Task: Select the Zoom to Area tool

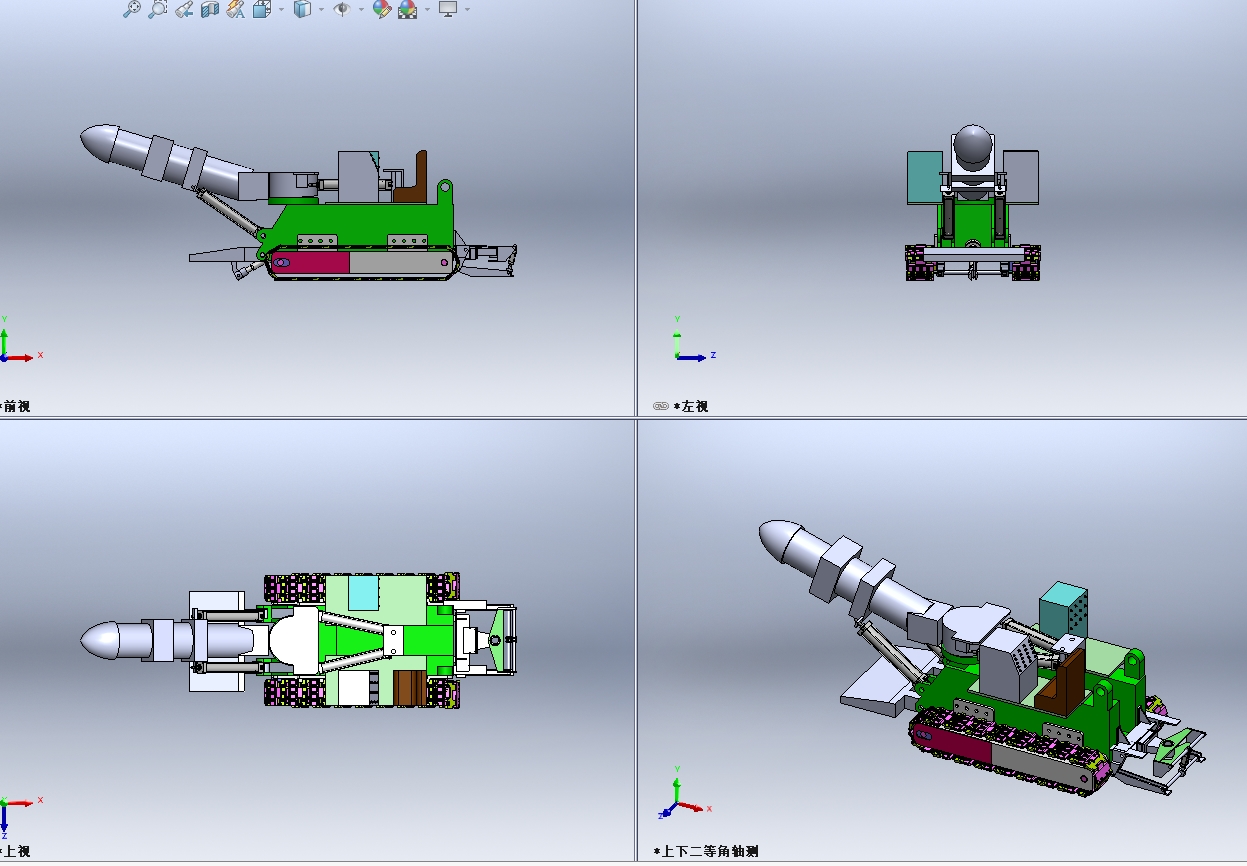Action: (x=158, y=9)
